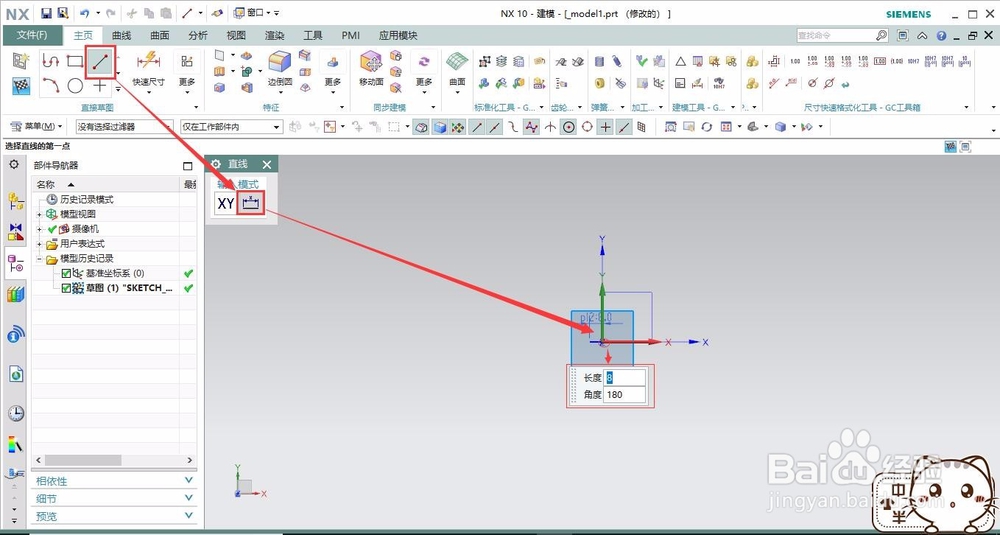Toggle the multicolor arrows selection option
The width and height of the screenshot is (1000, 535).
[457, 127]
